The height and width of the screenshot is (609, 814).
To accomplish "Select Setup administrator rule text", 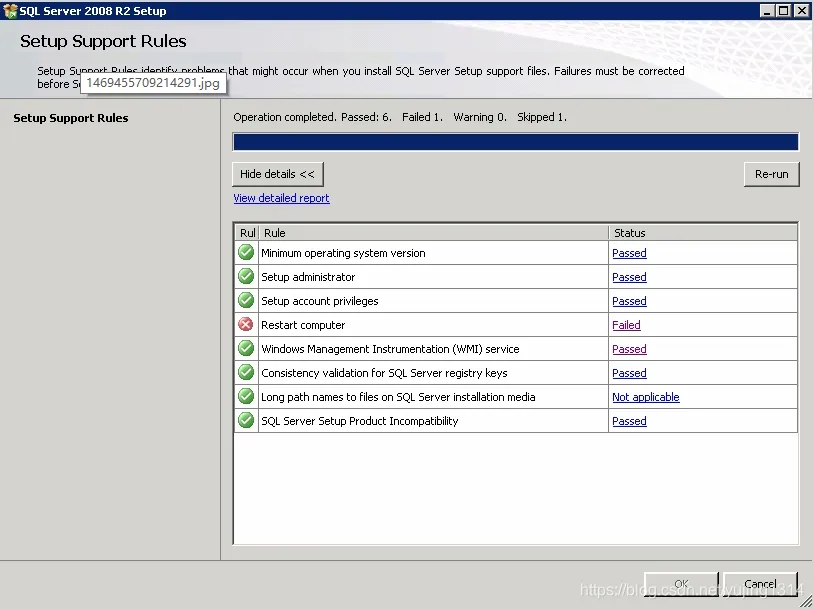I will click(308, 277).
